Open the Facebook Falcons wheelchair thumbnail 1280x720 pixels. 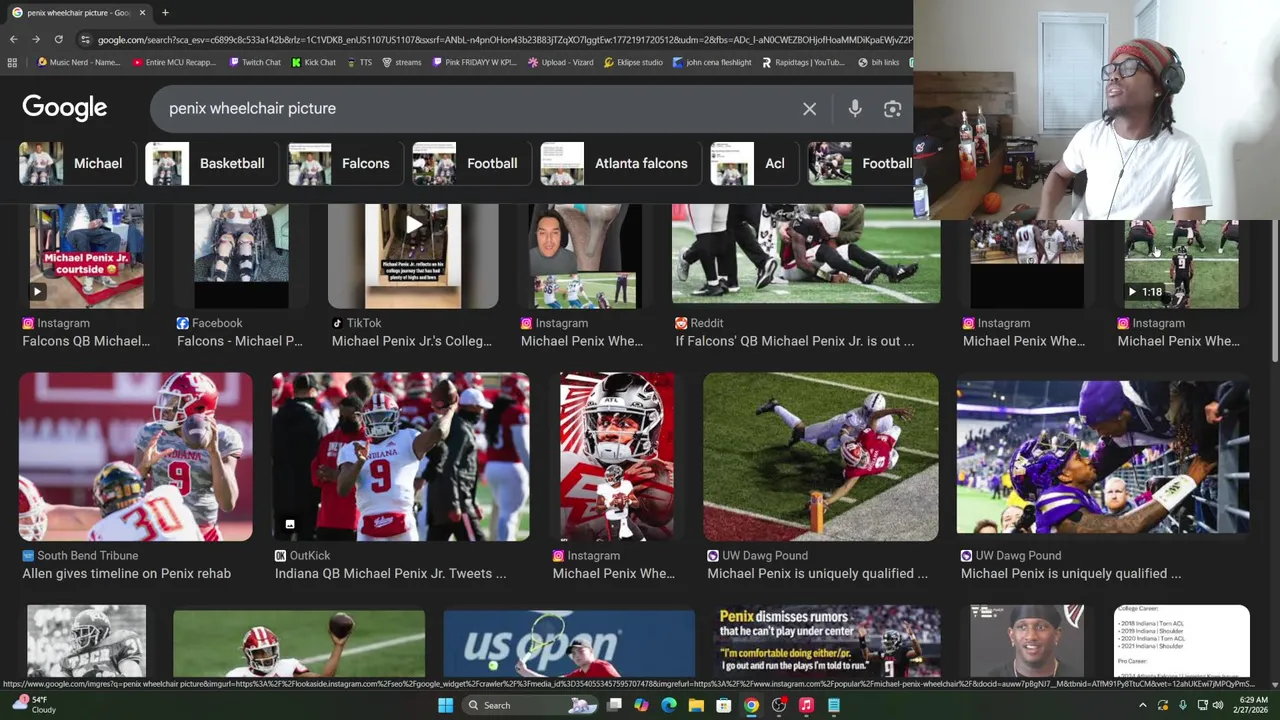tap(241, 256)
